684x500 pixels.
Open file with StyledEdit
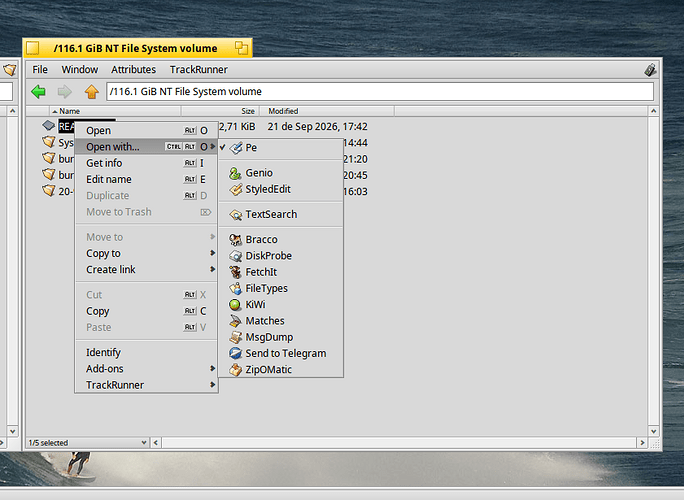[281, 189]
